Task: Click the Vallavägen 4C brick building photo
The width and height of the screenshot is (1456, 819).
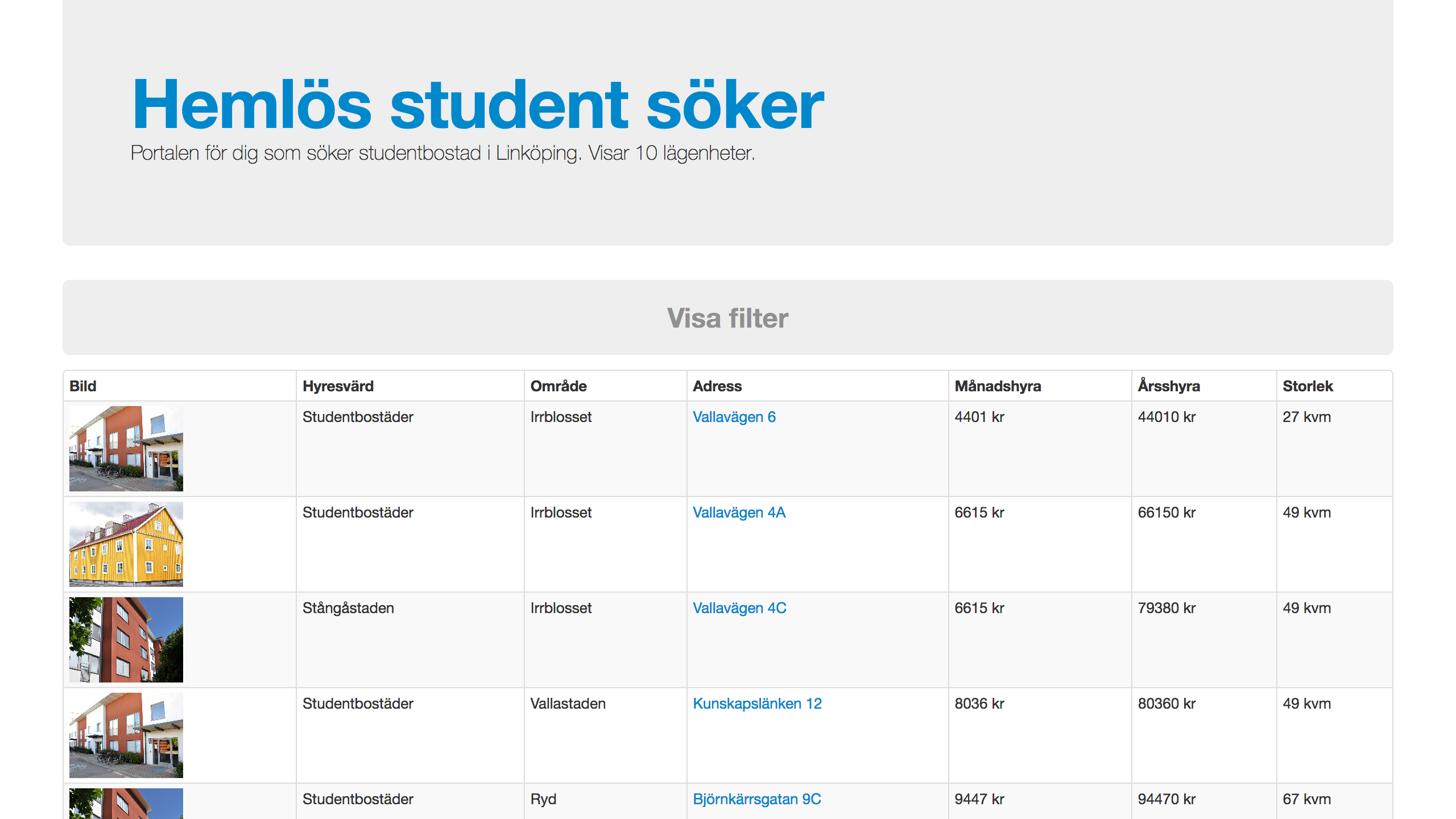Action: [x=126, y=640]
